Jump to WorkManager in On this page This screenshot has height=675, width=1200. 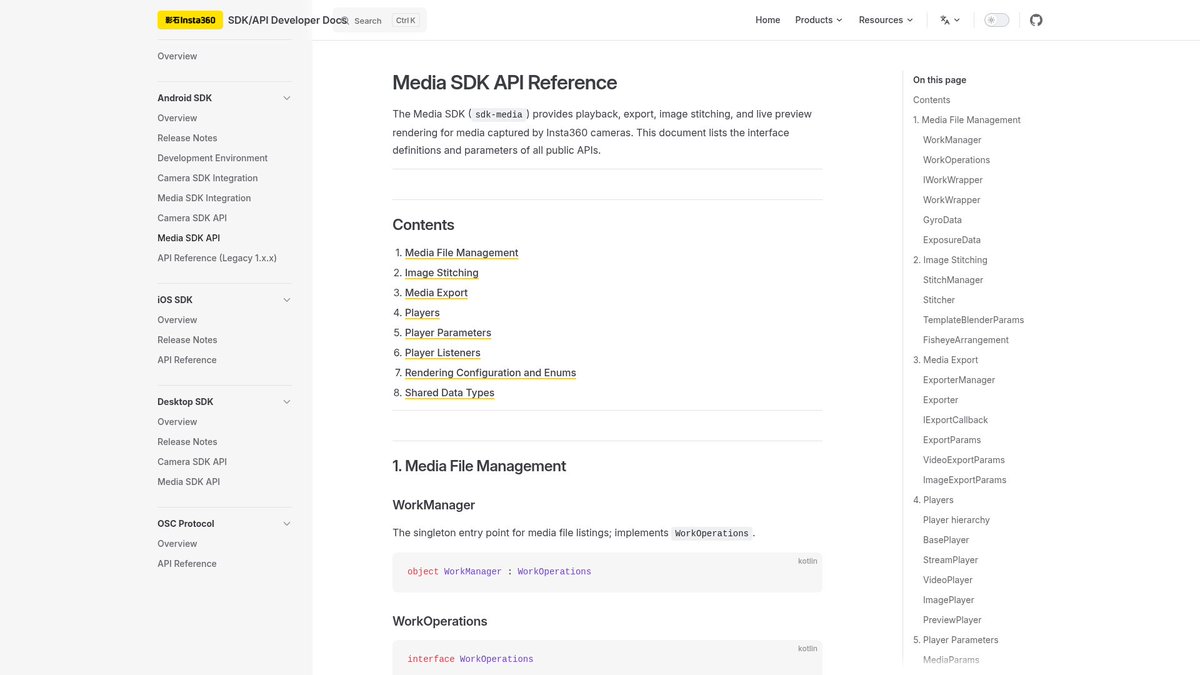[952, 140]
